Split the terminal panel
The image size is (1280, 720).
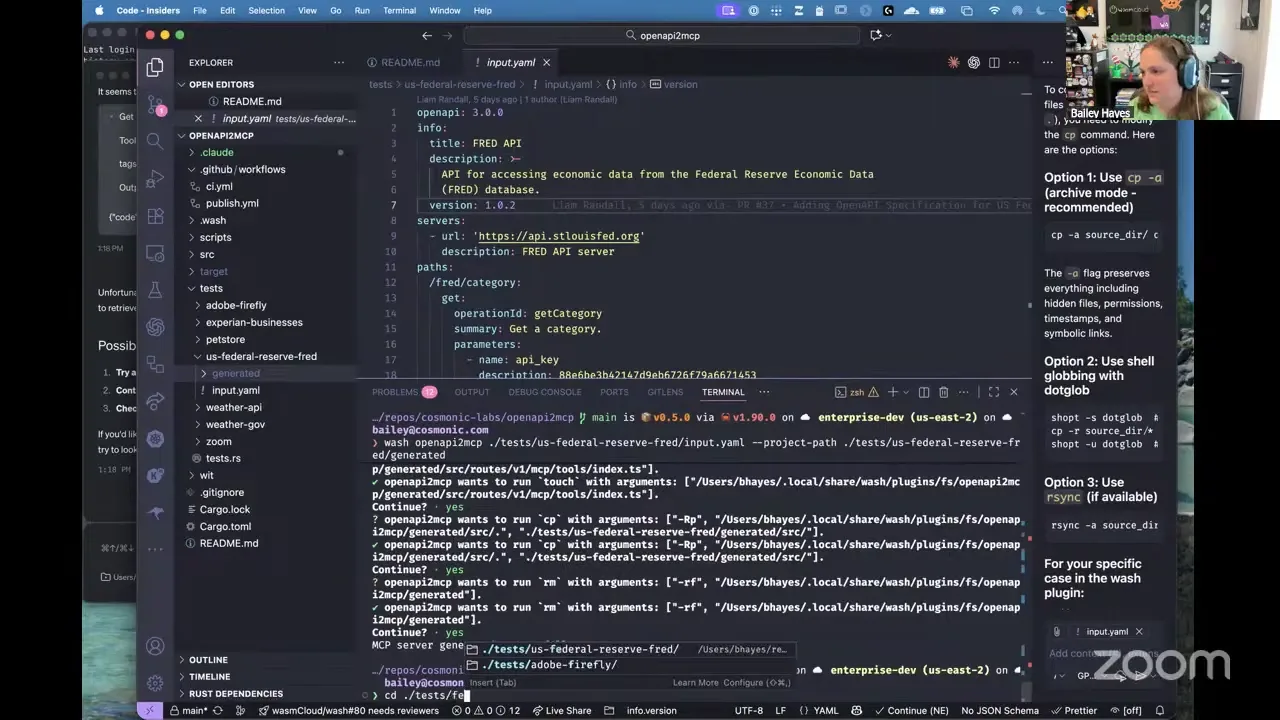click(924, 392)
